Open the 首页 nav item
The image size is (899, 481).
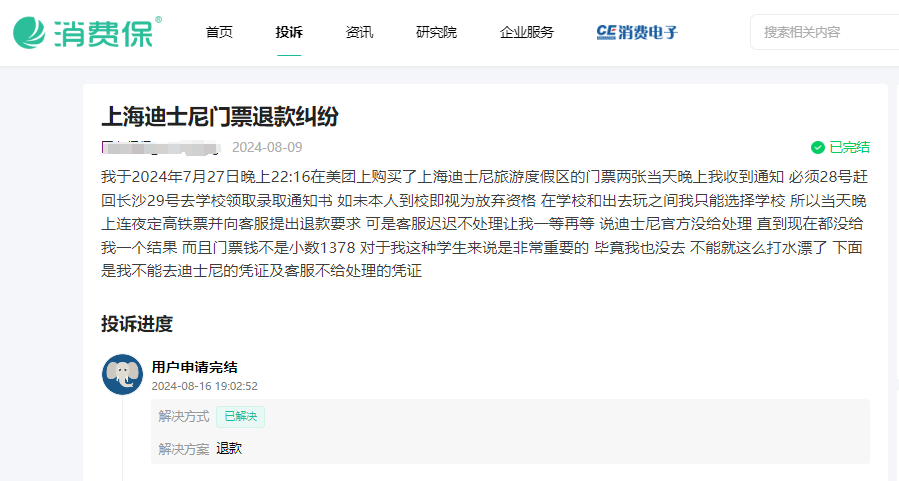(219, 32)
